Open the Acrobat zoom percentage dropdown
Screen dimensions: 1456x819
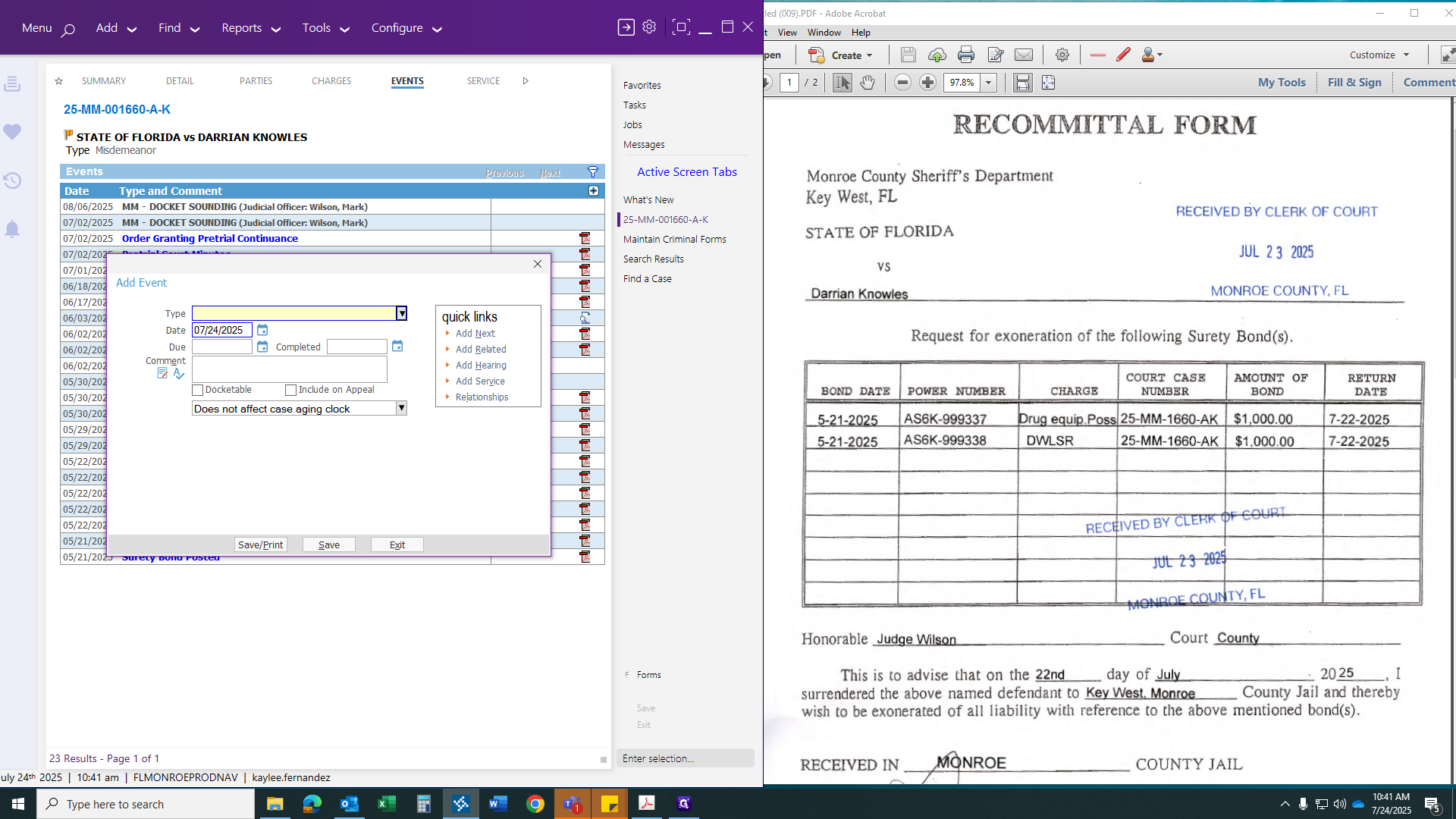(988, 83)
